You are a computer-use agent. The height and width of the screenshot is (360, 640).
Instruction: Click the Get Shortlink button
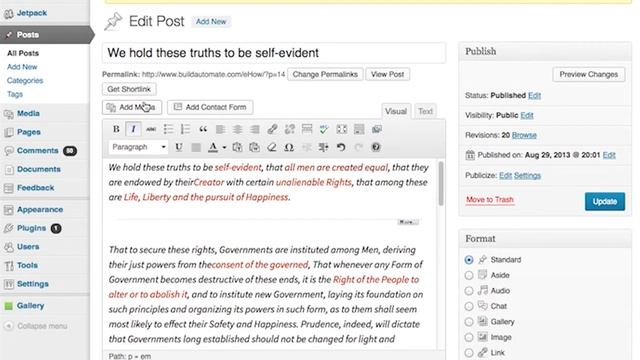pos(129,89)
